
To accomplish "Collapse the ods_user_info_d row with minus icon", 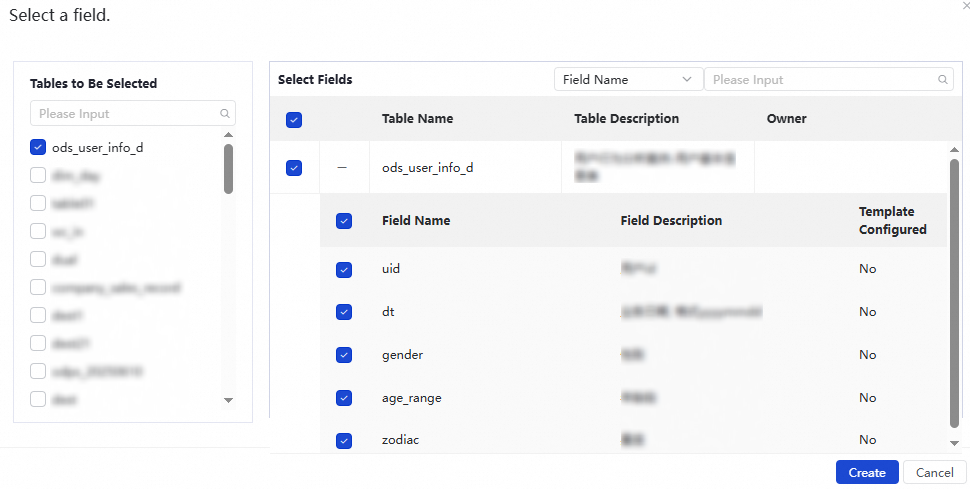I will 342,168.
